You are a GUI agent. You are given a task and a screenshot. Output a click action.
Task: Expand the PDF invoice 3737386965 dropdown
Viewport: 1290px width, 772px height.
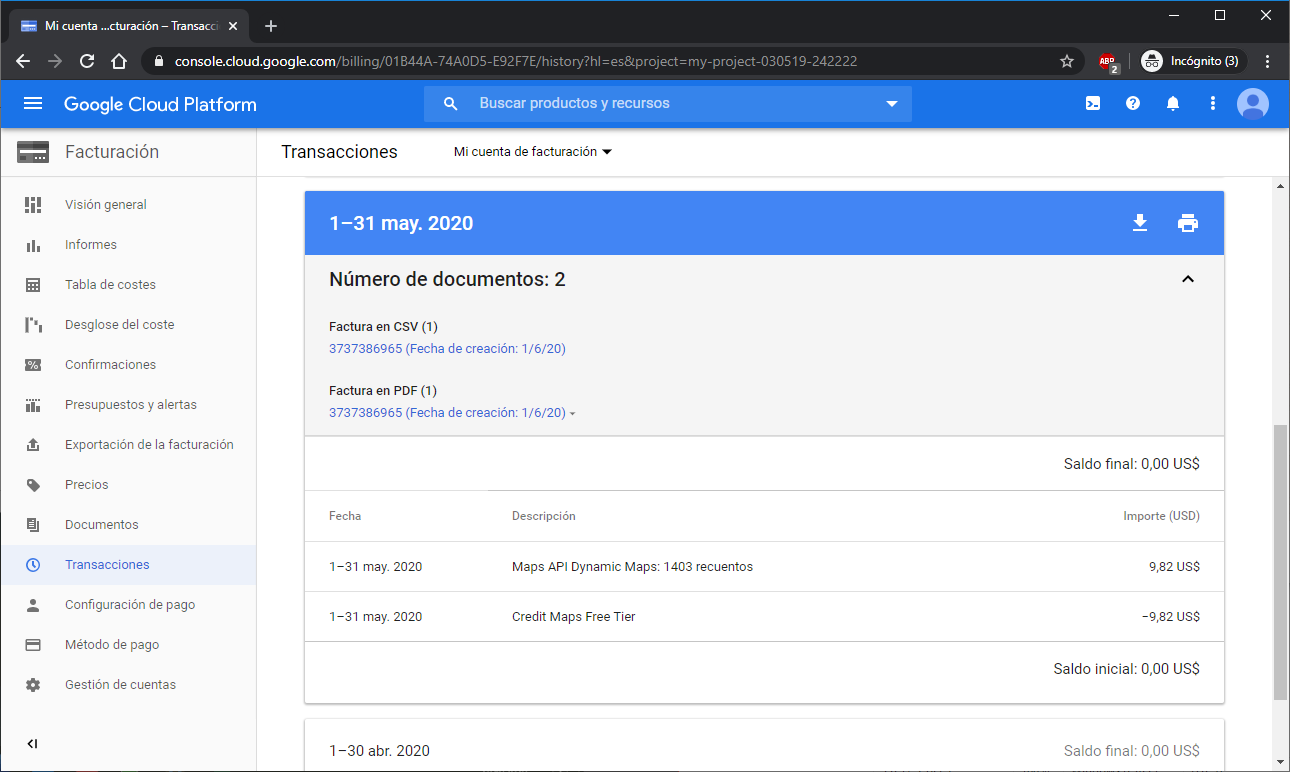click(x=572, y=413)
